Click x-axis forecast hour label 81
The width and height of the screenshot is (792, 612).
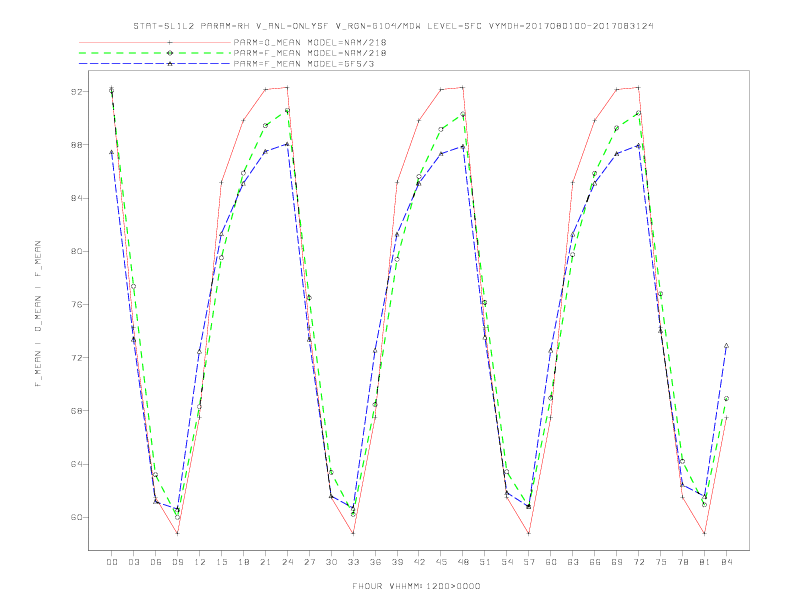coord(705,562)
